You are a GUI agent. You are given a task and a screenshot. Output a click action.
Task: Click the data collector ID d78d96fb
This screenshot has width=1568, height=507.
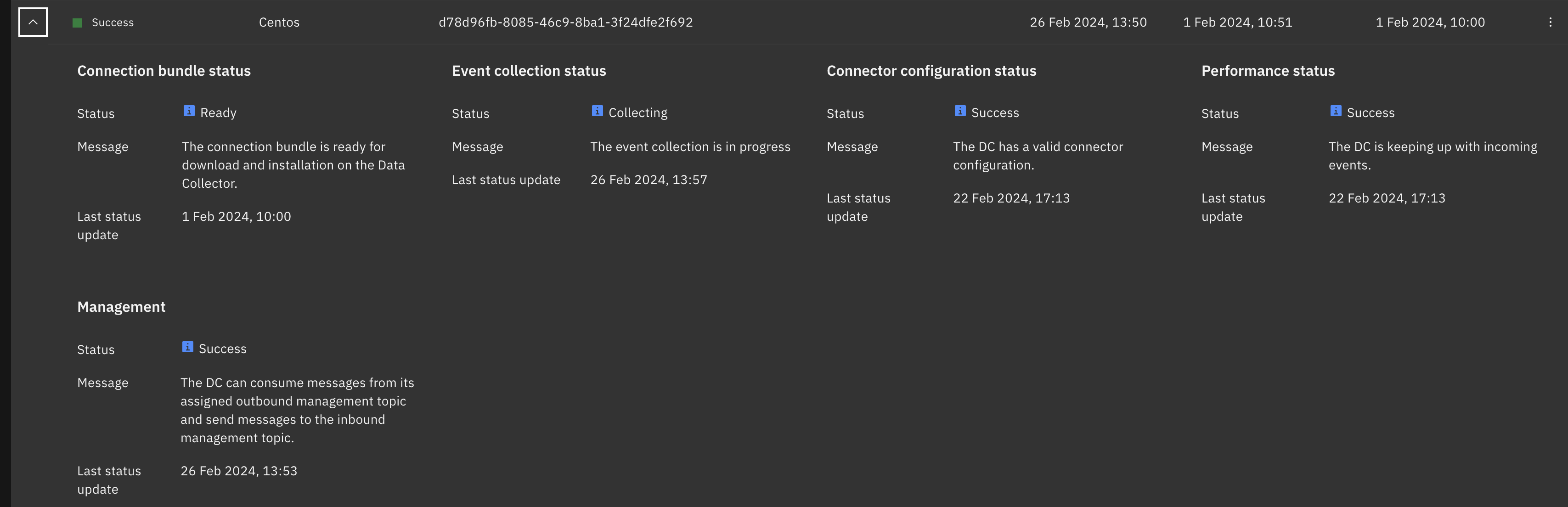565,23
